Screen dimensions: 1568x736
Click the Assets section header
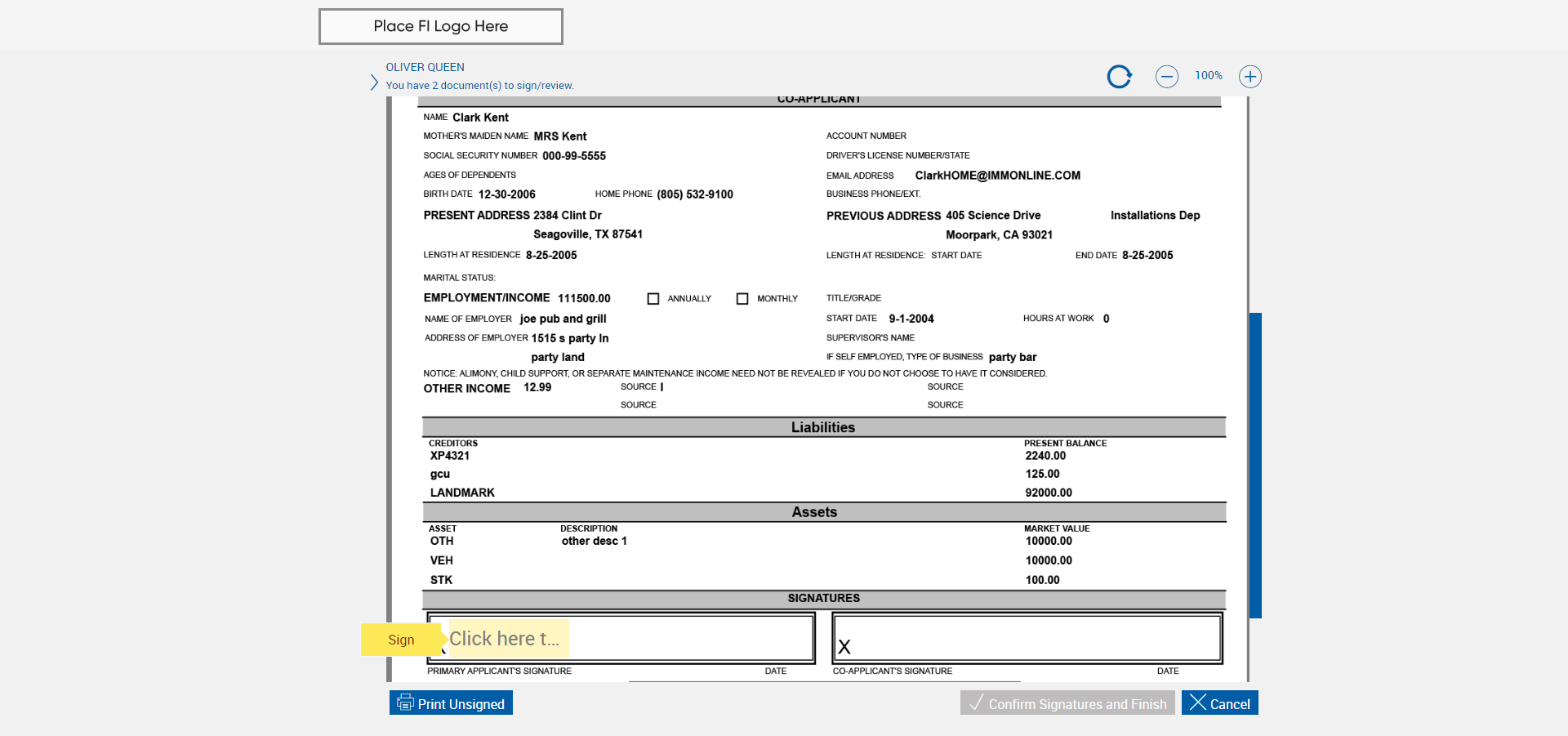[x=814, y=512]
